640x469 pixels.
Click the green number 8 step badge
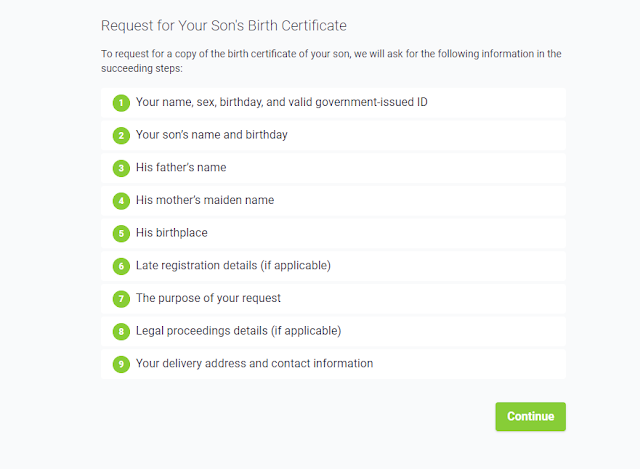pos(121,331)
